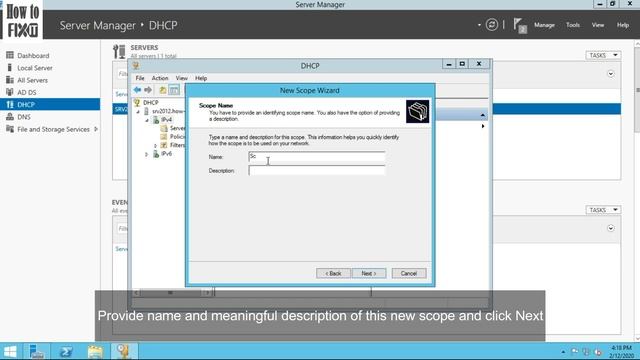This screenshot has height=360, width=640.
Task: Open File and Storage Services
Action: tap(53, 129)
